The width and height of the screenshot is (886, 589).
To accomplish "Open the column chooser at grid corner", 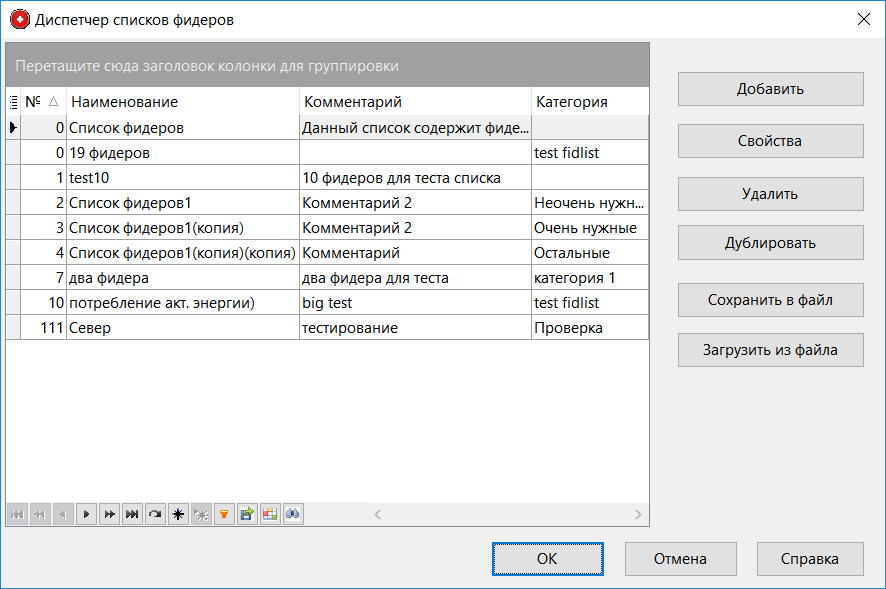I will pyautogui.click(x=13, y=101).
